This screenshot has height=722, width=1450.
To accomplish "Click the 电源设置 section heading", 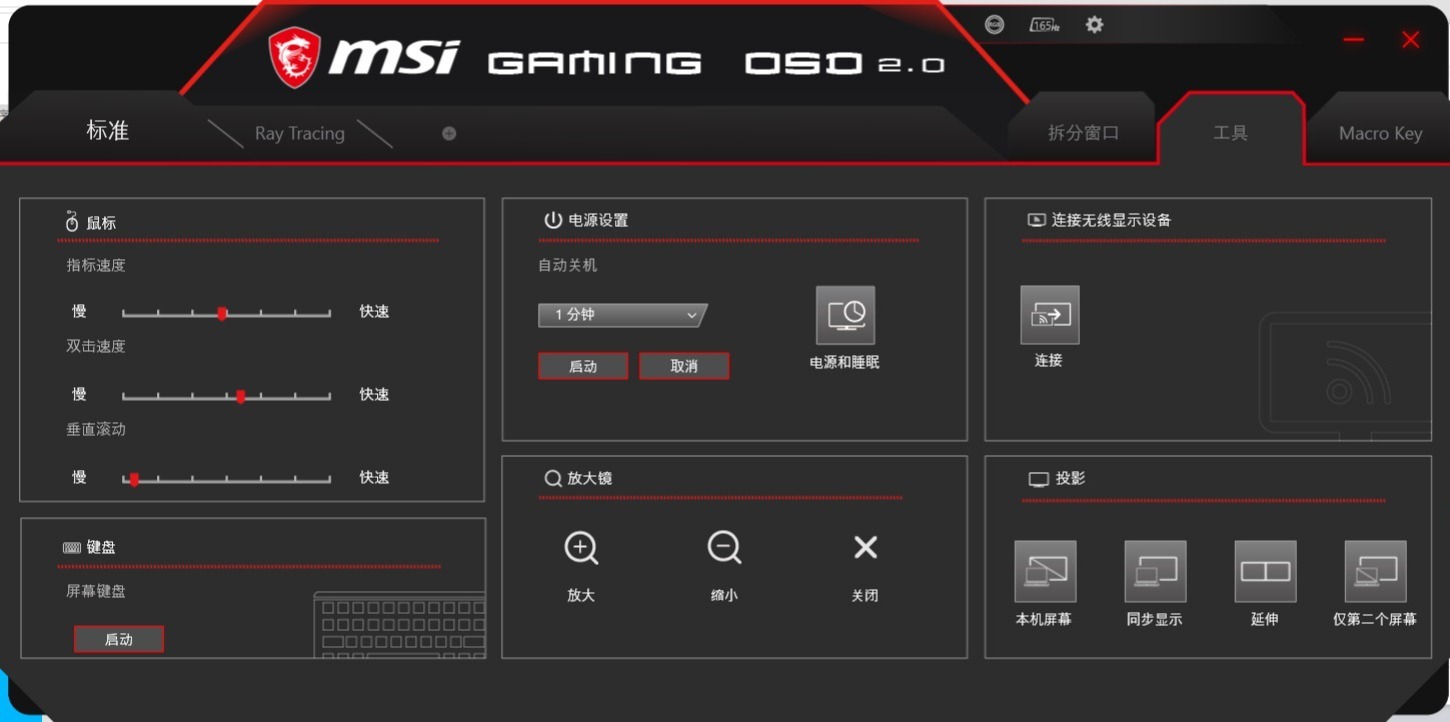I will [x=598, y=220].
